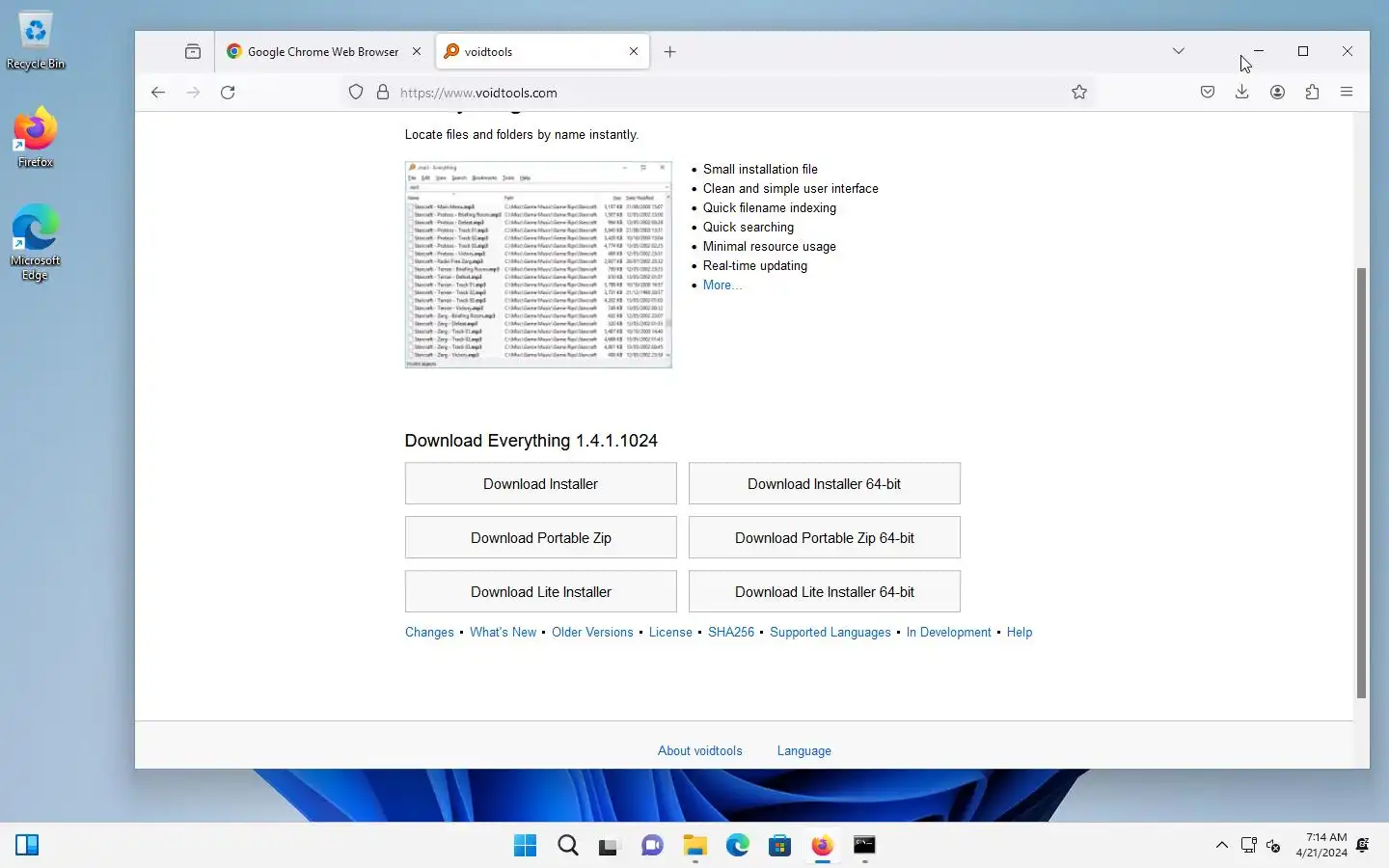Open the About voidtools footer link
1389x868 pixels.
point(700,751)
